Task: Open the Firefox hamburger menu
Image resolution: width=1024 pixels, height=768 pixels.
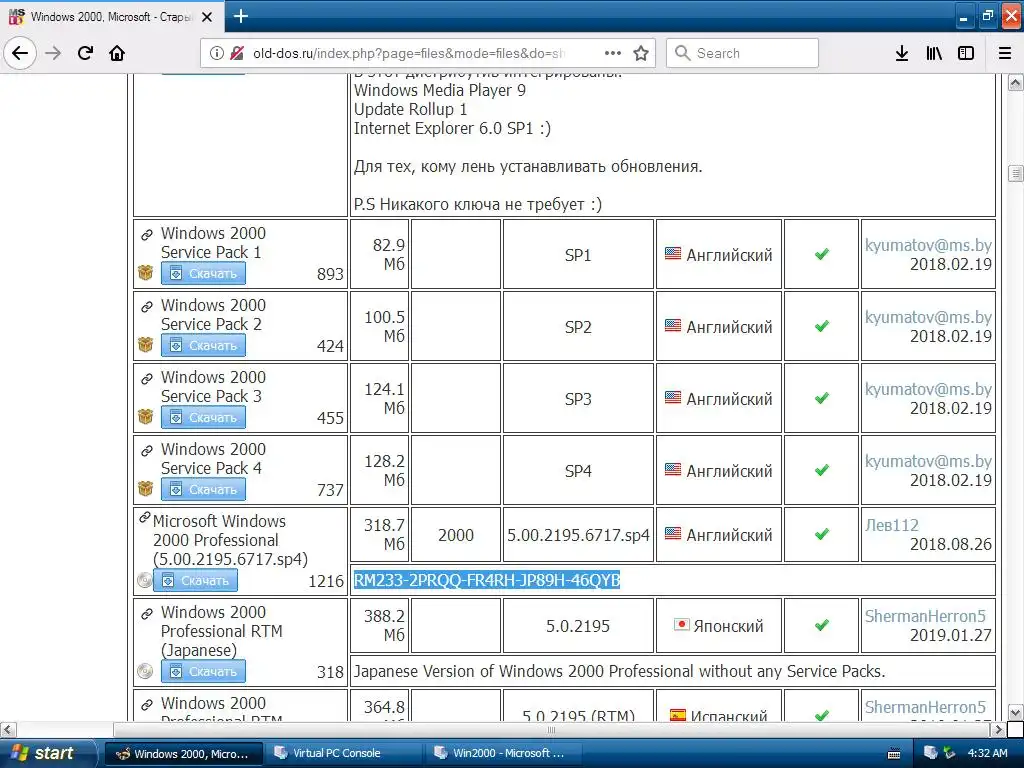Action: [1005, 53]
